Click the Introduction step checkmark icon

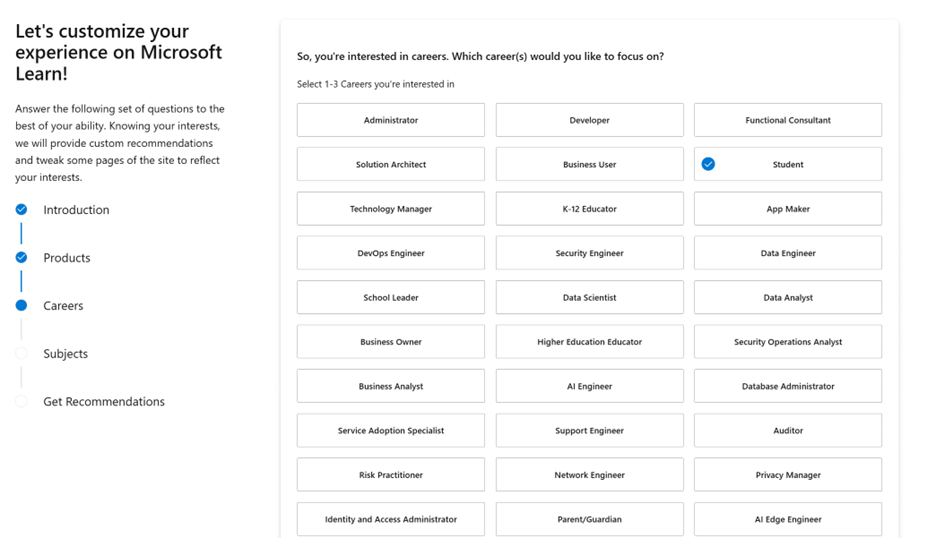pyautogui.click(x=21, y=209)
